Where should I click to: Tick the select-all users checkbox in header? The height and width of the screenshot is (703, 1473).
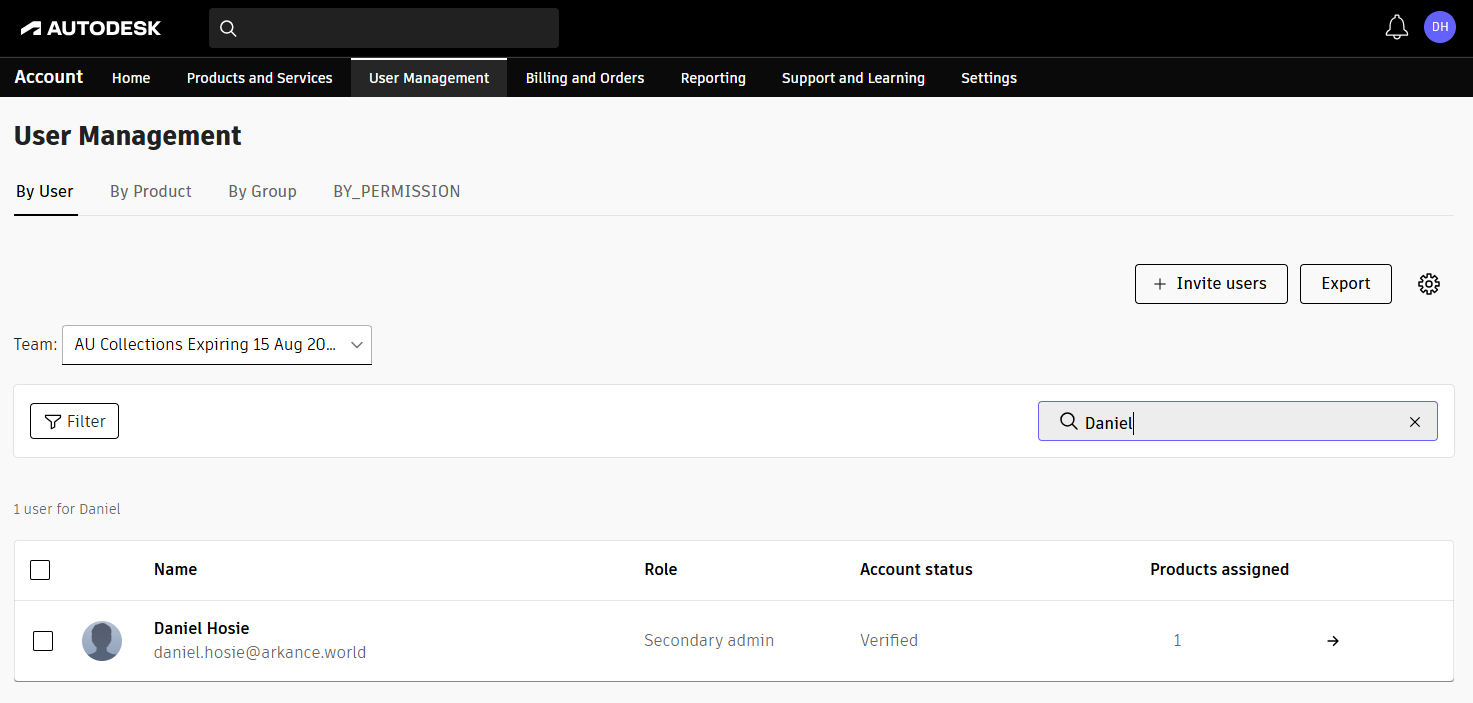pos(40,570)
